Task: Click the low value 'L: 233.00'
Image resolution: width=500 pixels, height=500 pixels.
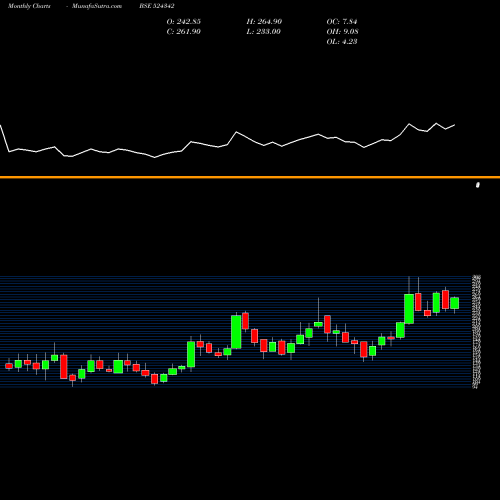Action: tap(264, 32)
